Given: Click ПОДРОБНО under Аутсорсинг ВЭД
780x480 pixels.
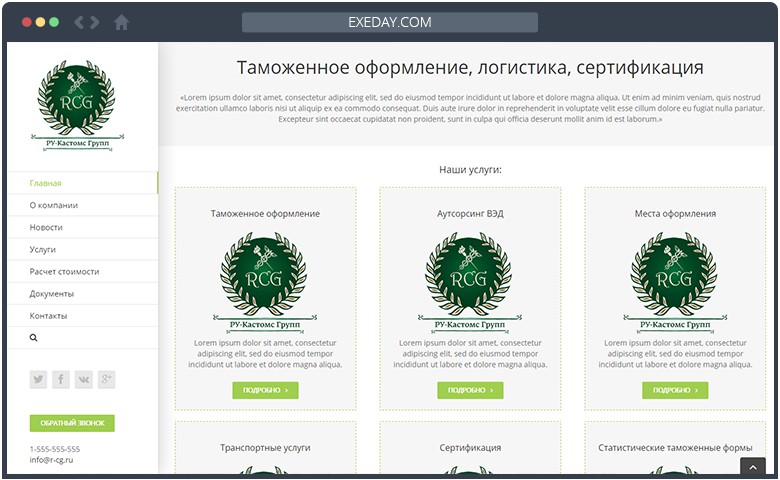Looking at the screenshot, I should (x=470, y=390).
